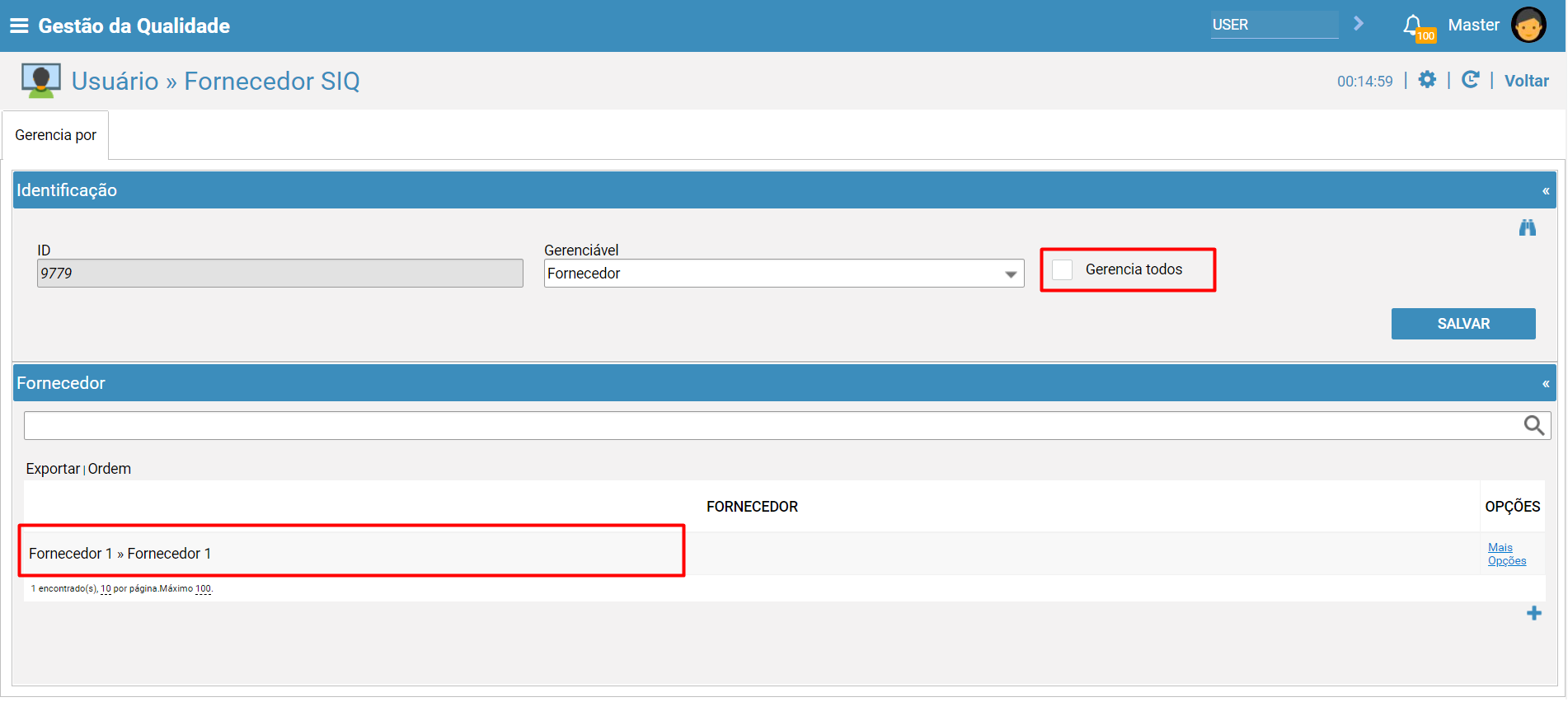This screenshot has width=1568, height=702.
Task: Add new Fornecedor with plus icon
Action: 1533,613
